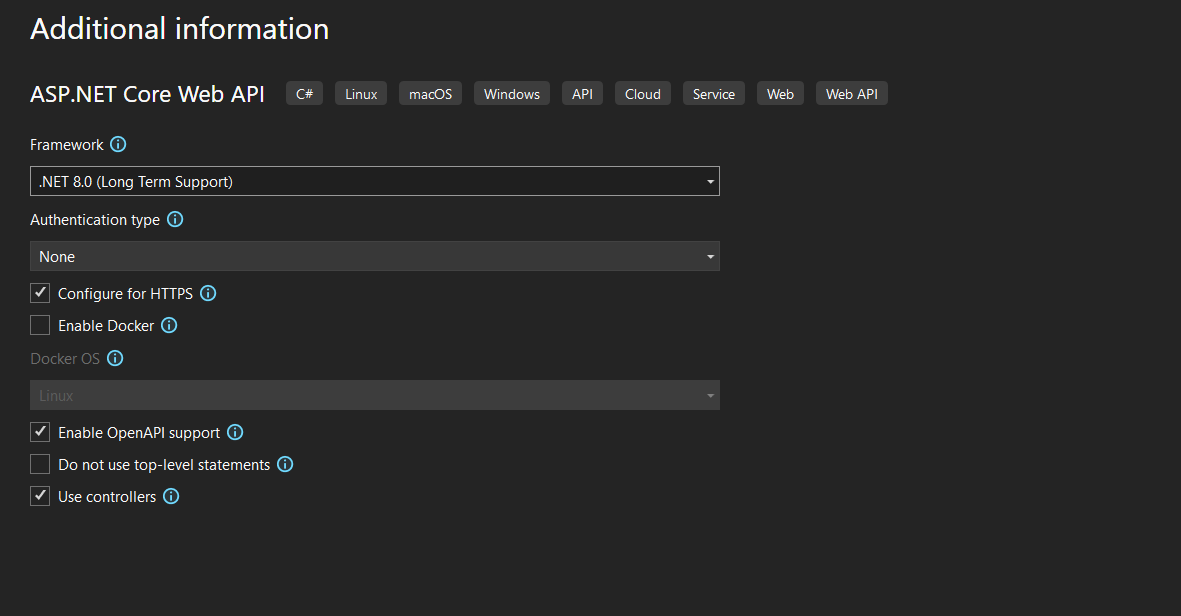Enable the Docker checkbox

click(40, 325)
